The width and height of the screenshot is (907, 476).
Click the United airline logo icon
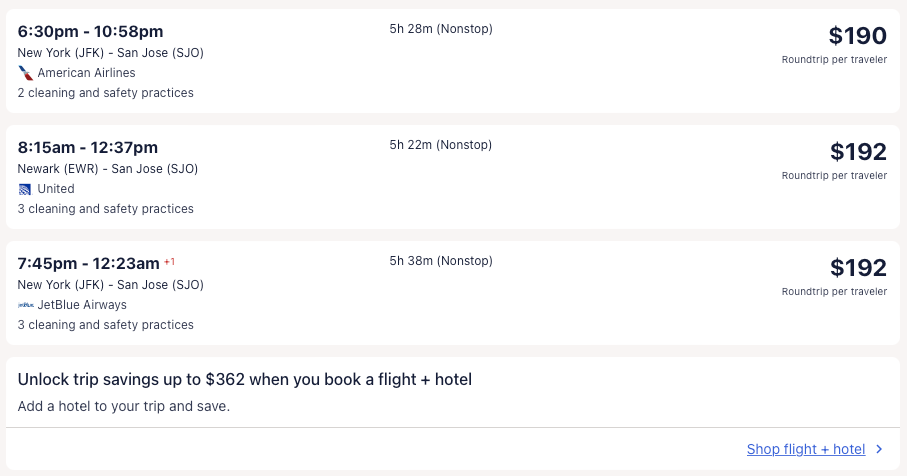pyautogui.click(x=26, y=189)
